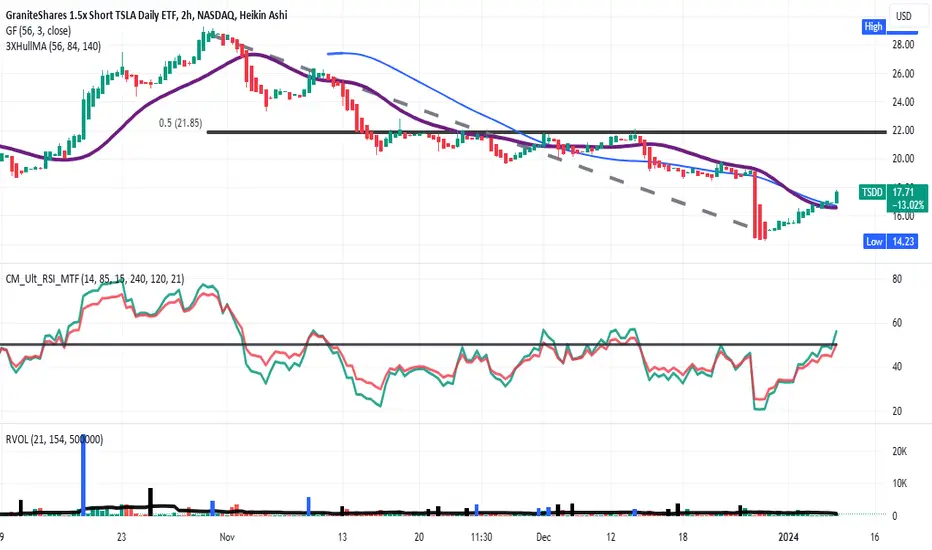Click the 18 date on the time axis
The width and height of the screenshot is (932, 550).
[683, 537]
